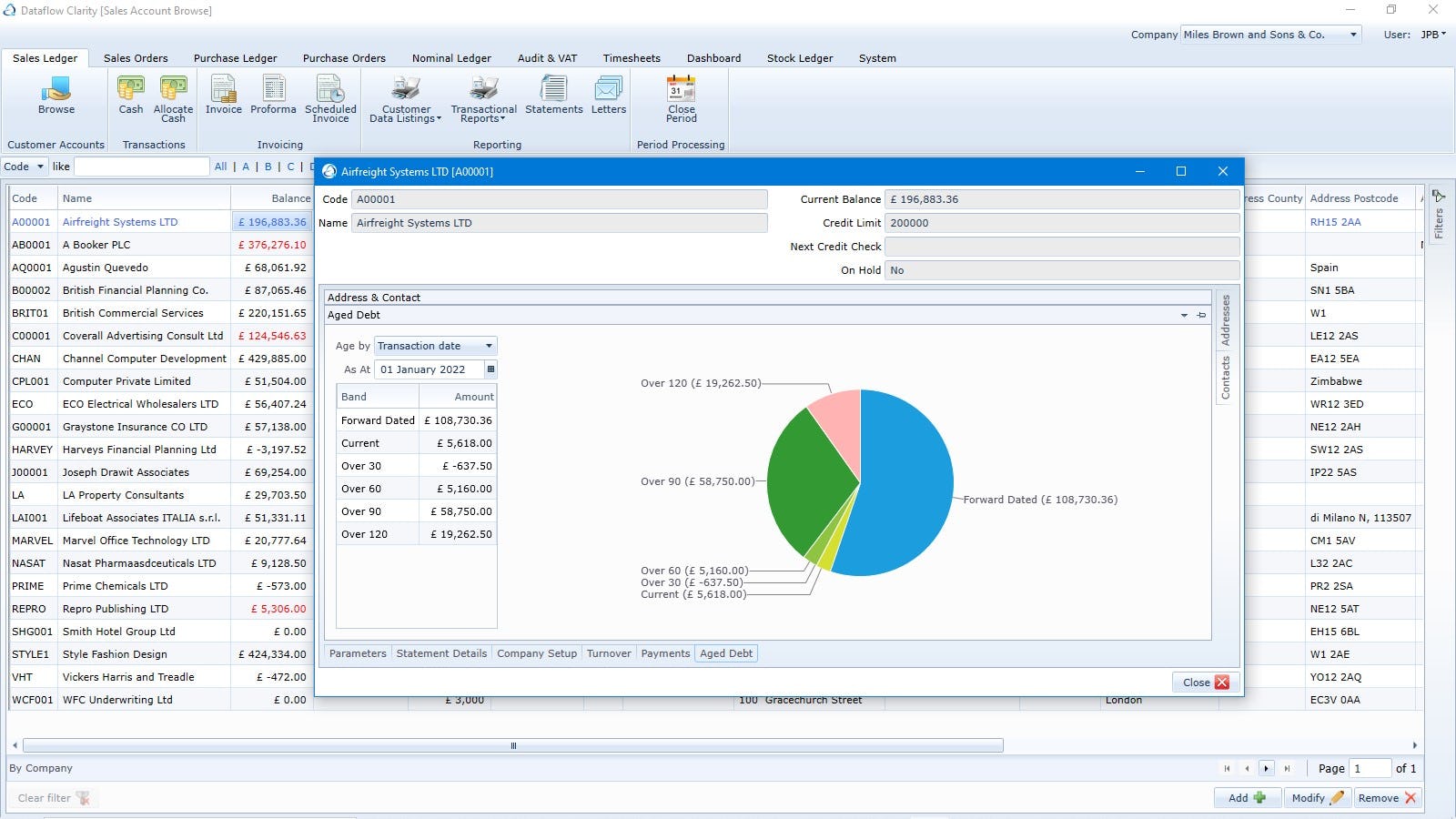Viewport: 1456px width, 819px height.
Task: Filter accounts by letter A
Action: (246, 167)
